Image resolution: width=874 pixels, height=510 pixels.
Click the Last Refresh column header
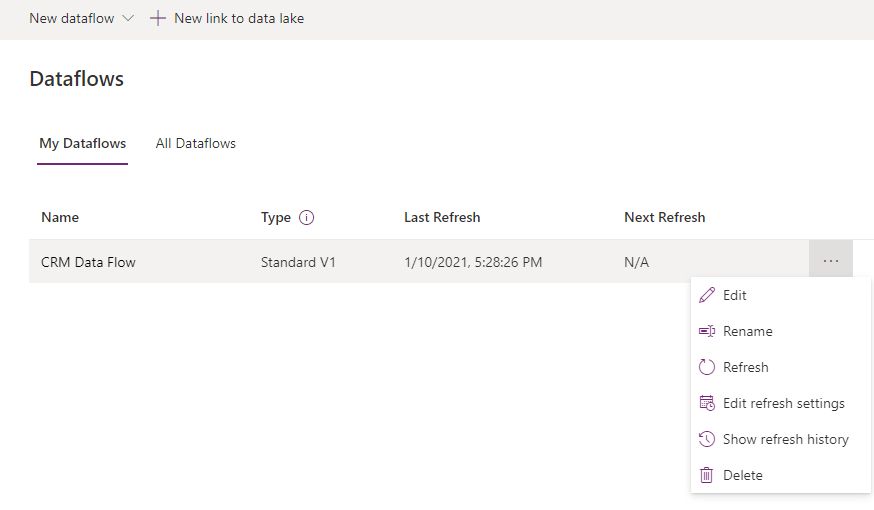tap(442, 217)
